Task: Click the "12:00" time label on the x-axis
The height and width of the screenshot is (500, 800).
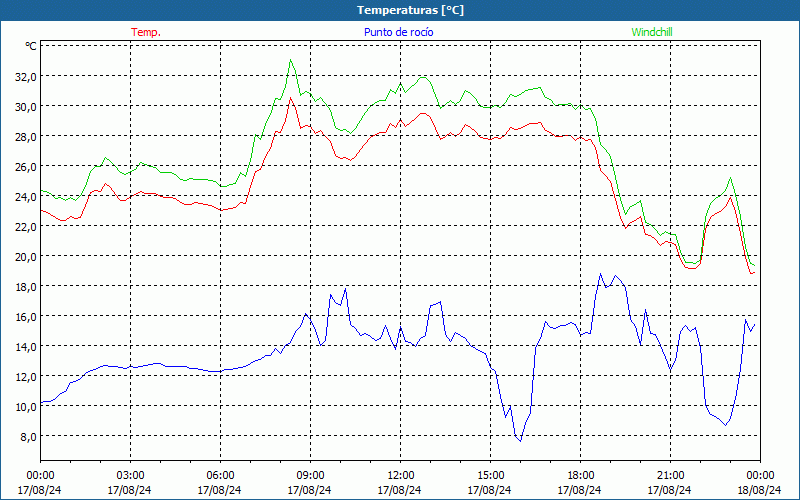Action: click(x=401, y=476)
